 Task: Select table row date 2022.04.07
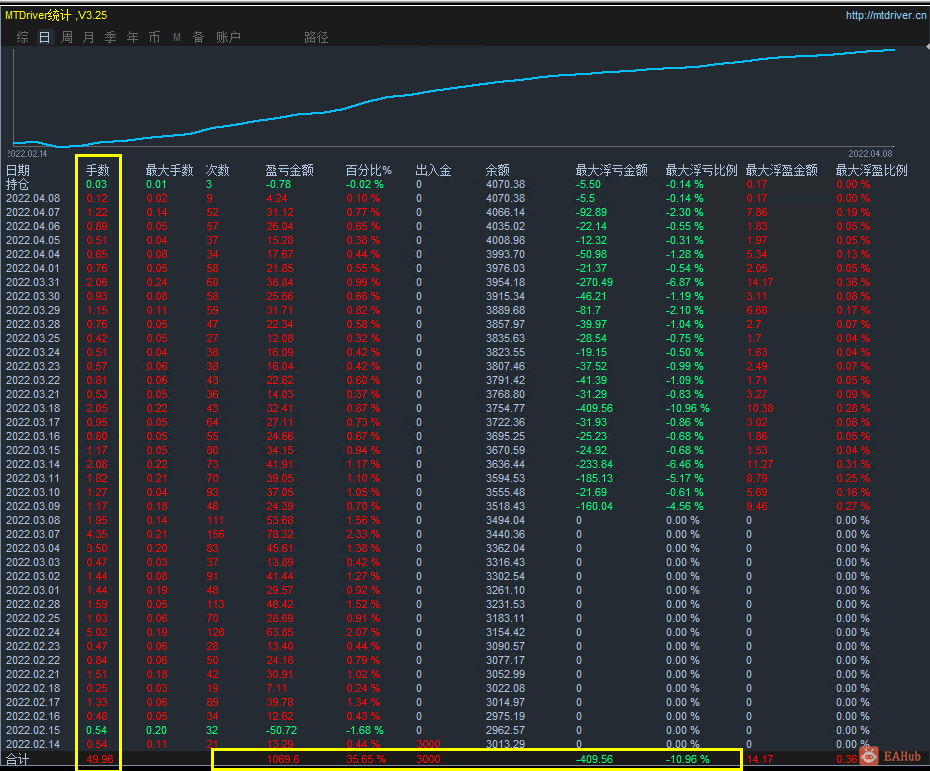(33, 212)
